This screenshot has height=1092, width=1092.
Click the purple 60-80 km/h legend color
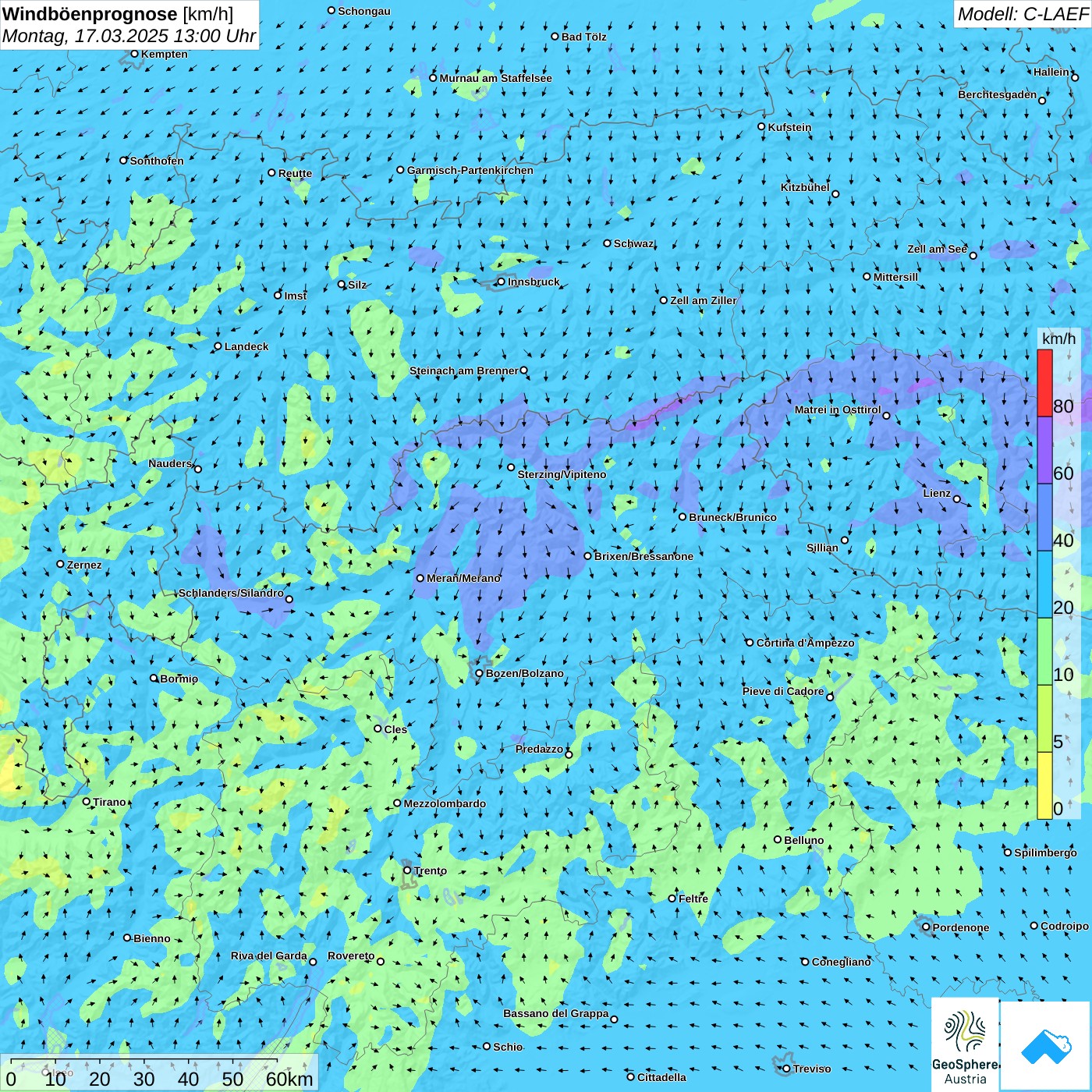(x=1044, y=450)
